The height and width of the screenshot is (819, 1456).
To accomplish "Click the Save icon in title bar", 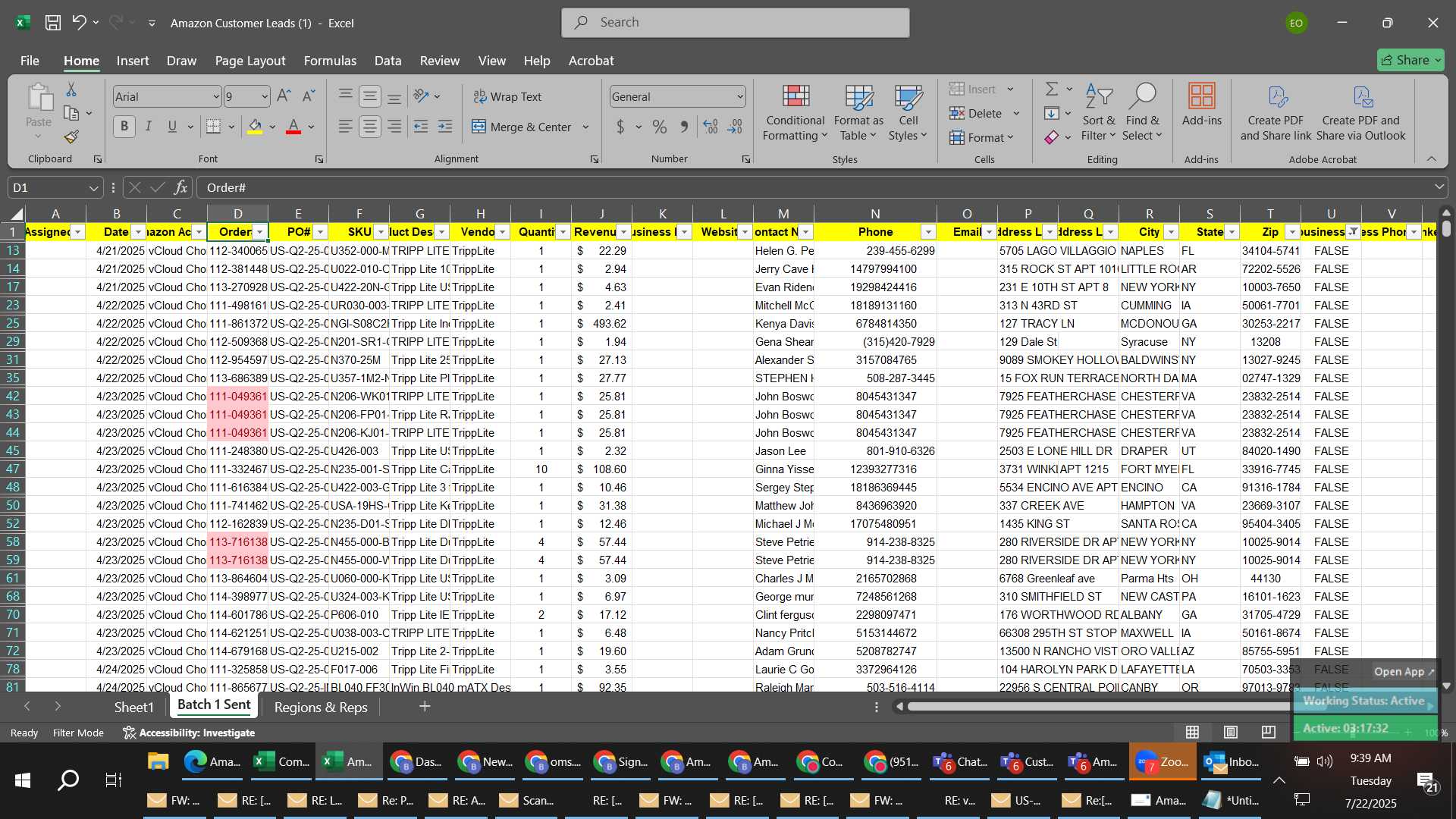I will tap(53, 23).
